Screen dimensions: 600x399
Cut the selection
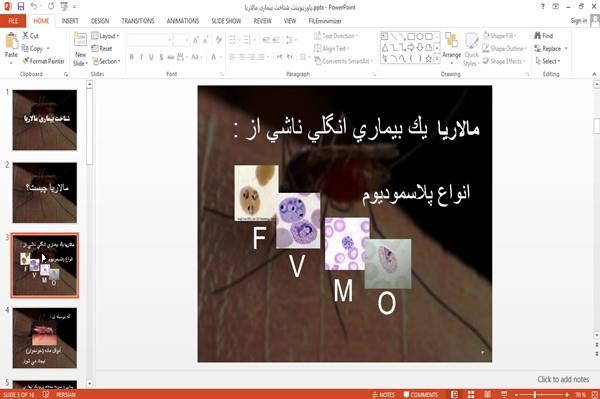click(30, 36)
